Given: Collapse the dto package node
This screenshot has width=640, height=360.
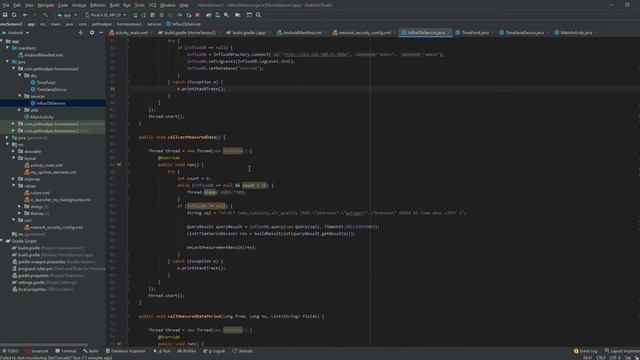Looking at the screenshot, I should (20, 76).
